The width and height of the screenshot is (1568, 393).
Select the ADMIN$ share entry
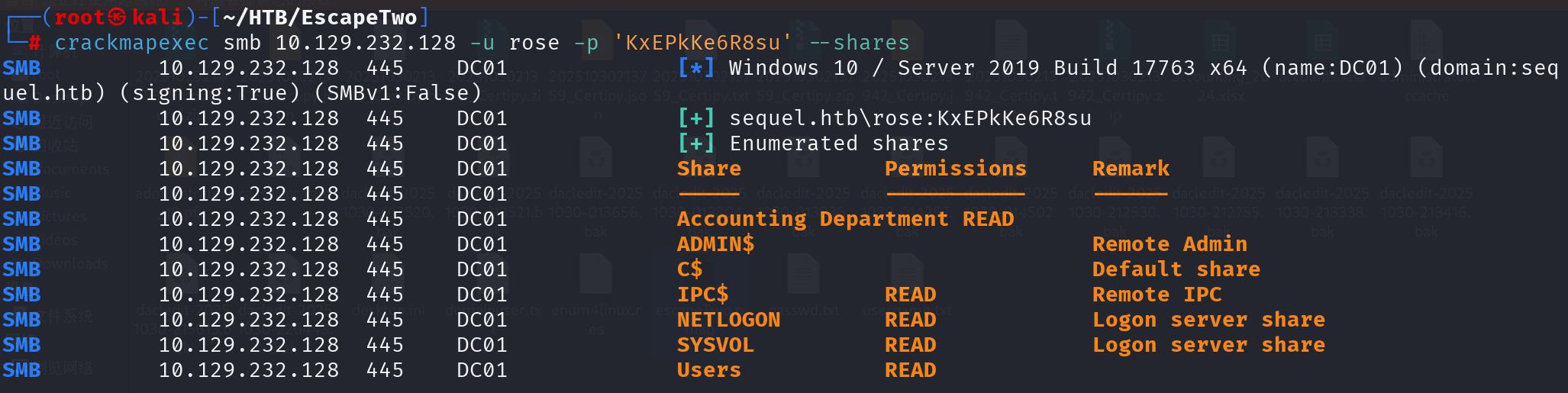click(715, 244)
